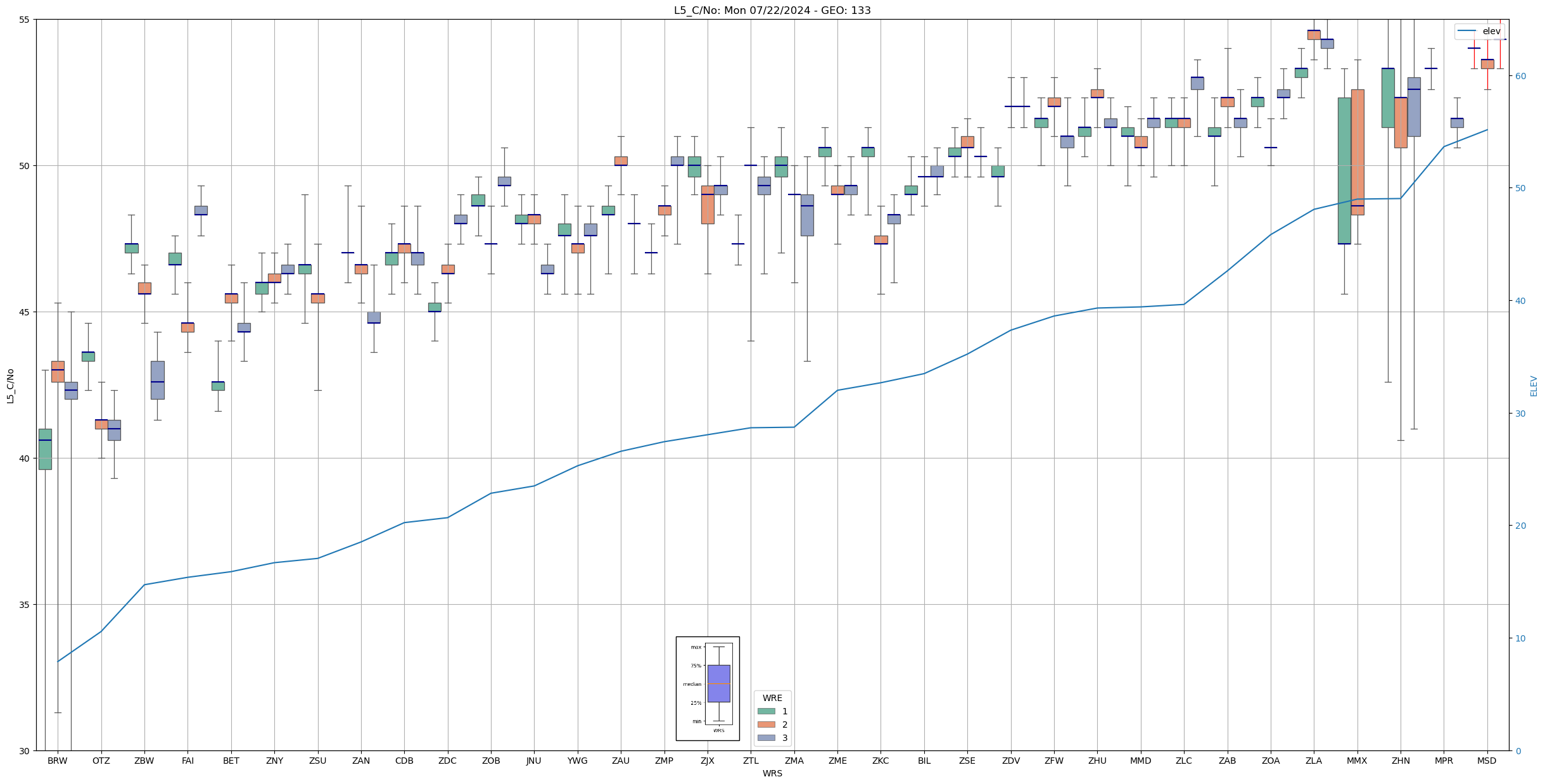The height and width of the screenshot is (784, 1545).
Task: Click the ZDC x-axis label
Action: 448,761
